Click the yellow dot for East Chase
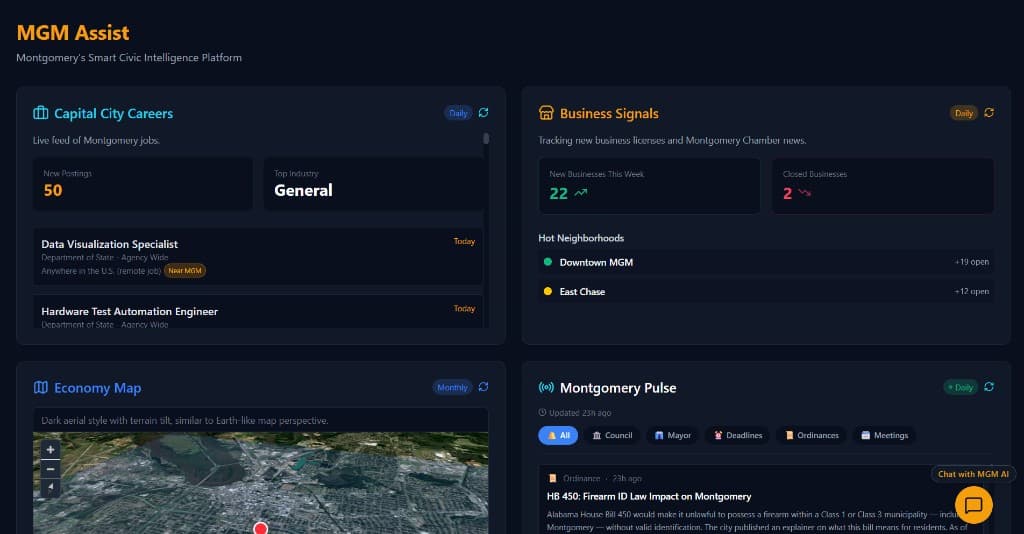1024x534 pixels. [x=548, y=291]
